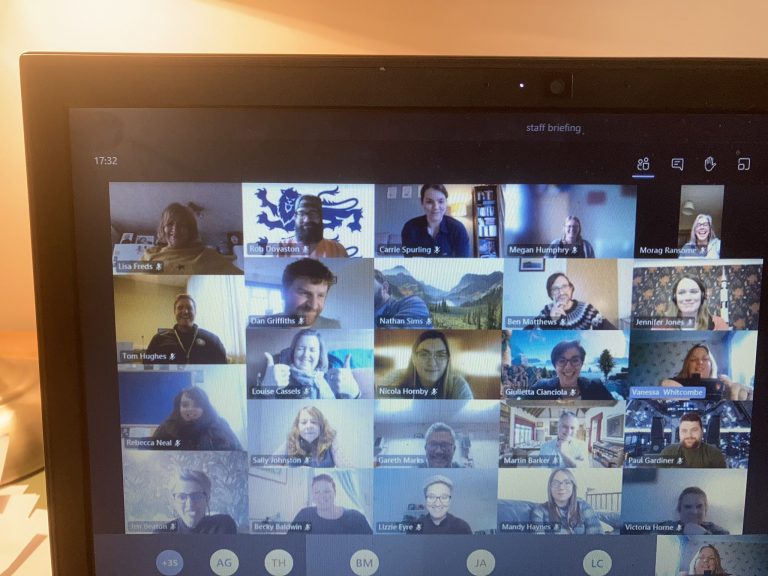Select Jen Beaton's video tile
This screenshot has height=576, width=768.
pyautogui.click(x=186, y=492)
